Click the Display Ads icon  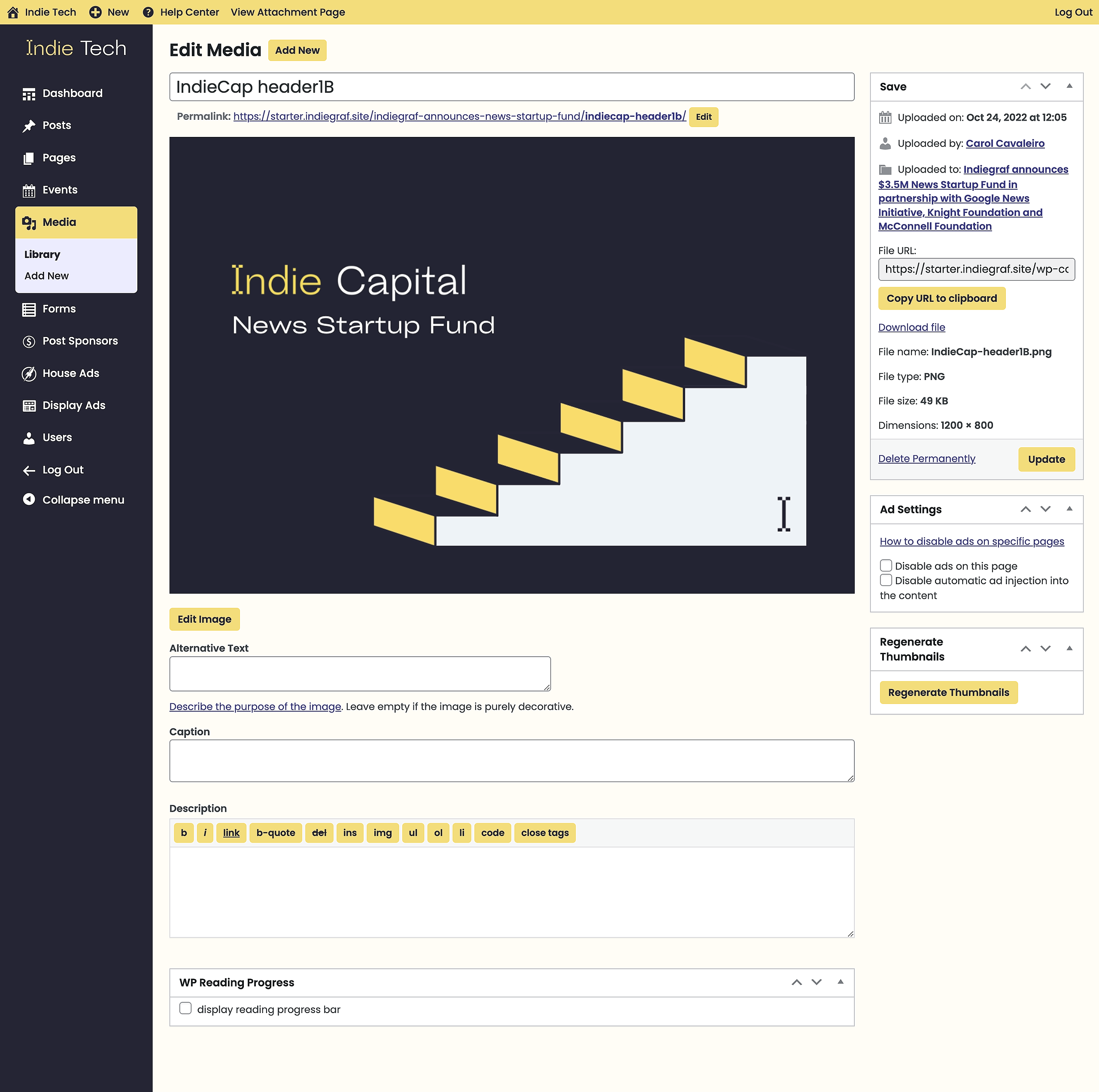[28, 406]
